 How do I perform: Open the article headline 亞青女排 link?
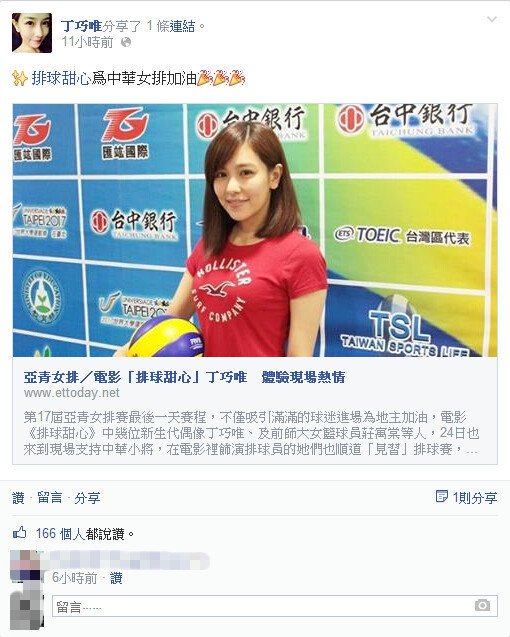pos(184,377)
